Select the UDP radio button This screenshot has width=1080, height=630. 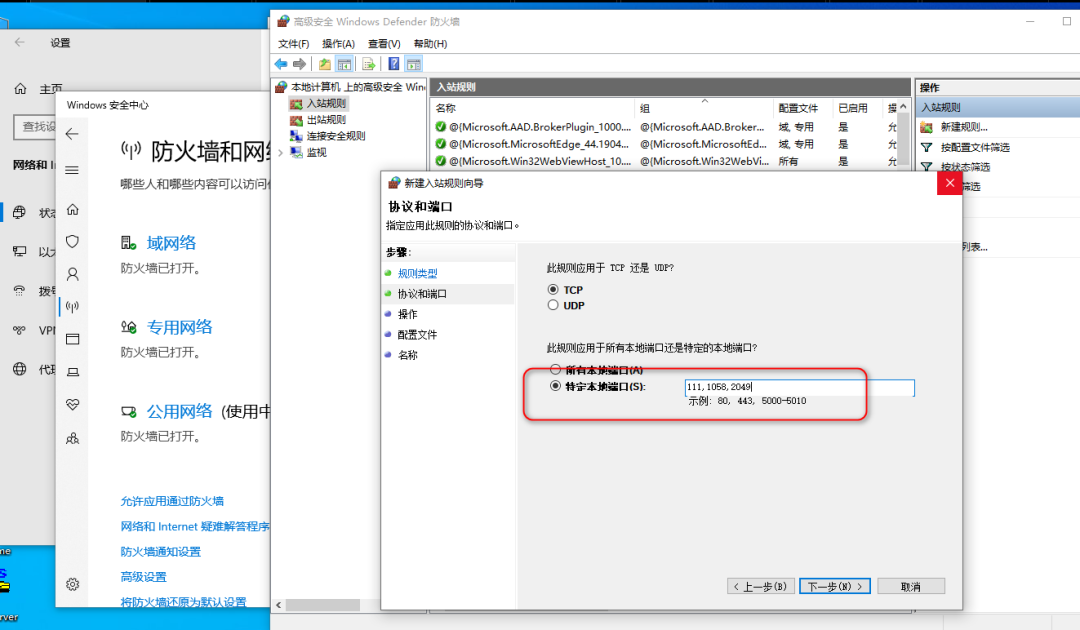click(553, 305)
